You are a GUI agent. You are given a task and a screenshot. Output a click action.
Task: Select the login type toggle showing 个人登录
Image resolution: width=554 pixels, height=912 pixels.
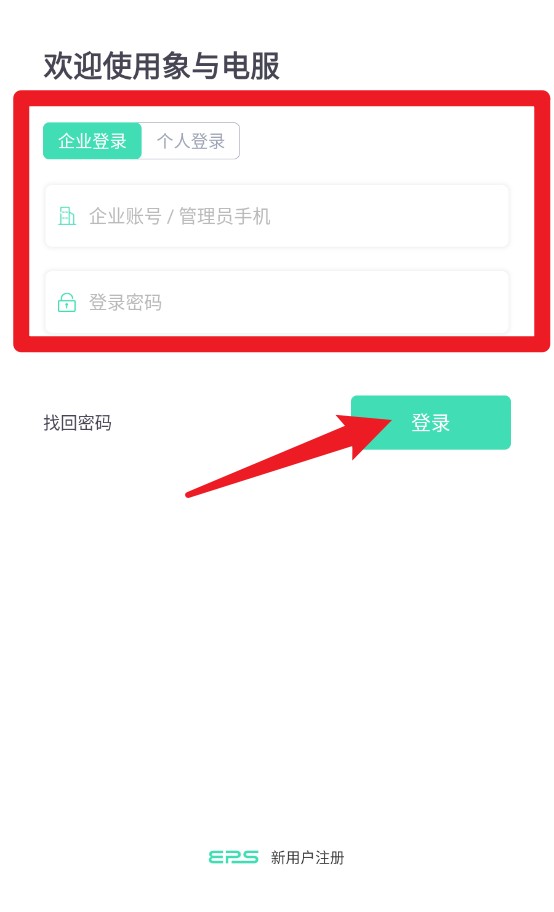[x=190, y=141]
